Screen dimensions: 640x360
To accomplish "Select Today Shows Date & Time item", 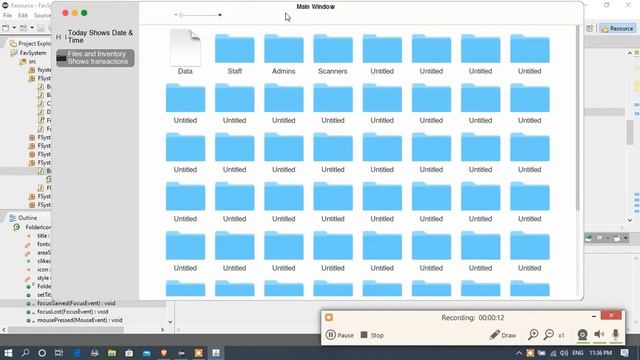I will (95, 36).
